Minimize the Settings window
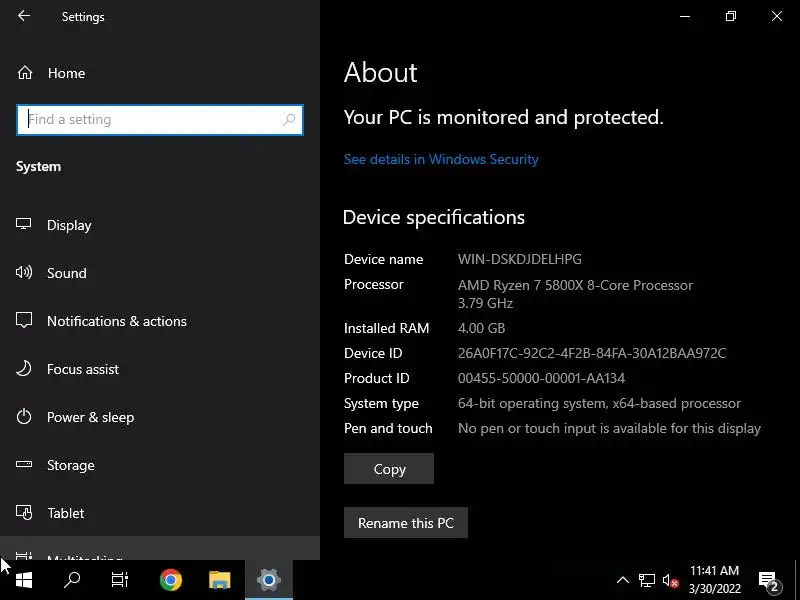The width and height of the screenshot is (800, 600). (685, 16)
